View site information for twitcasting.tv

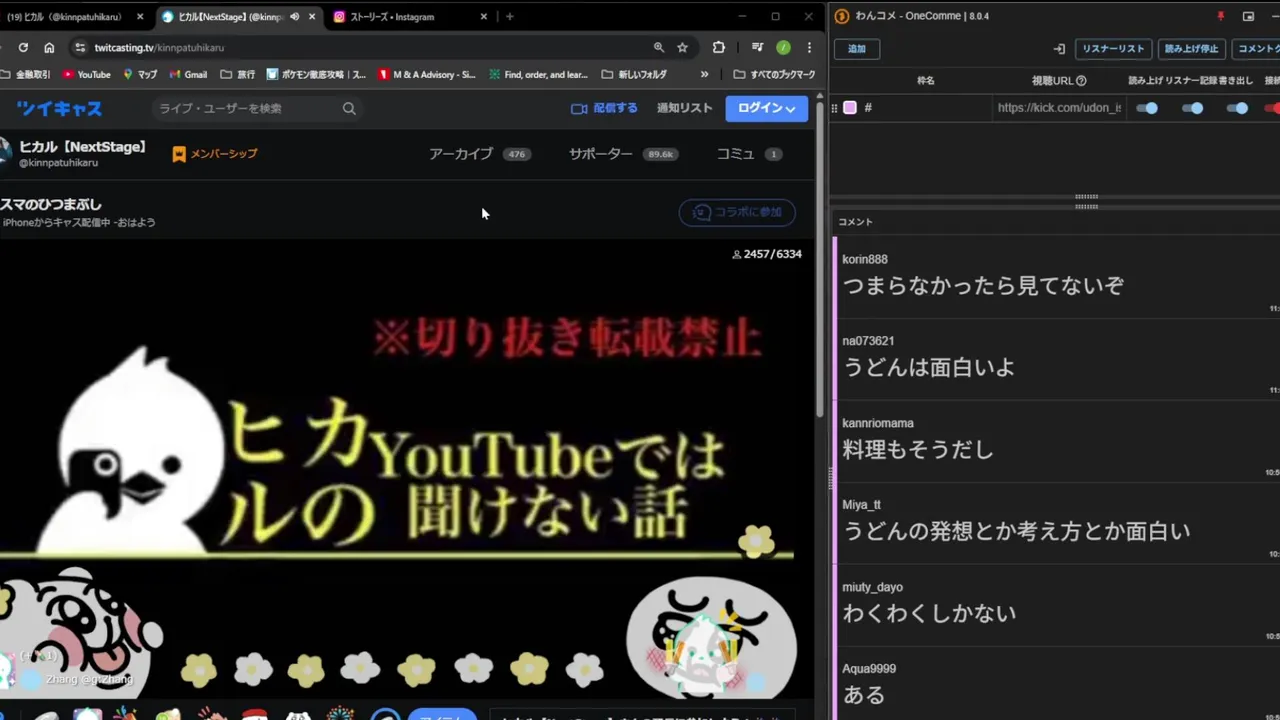[x=80, y=47]
